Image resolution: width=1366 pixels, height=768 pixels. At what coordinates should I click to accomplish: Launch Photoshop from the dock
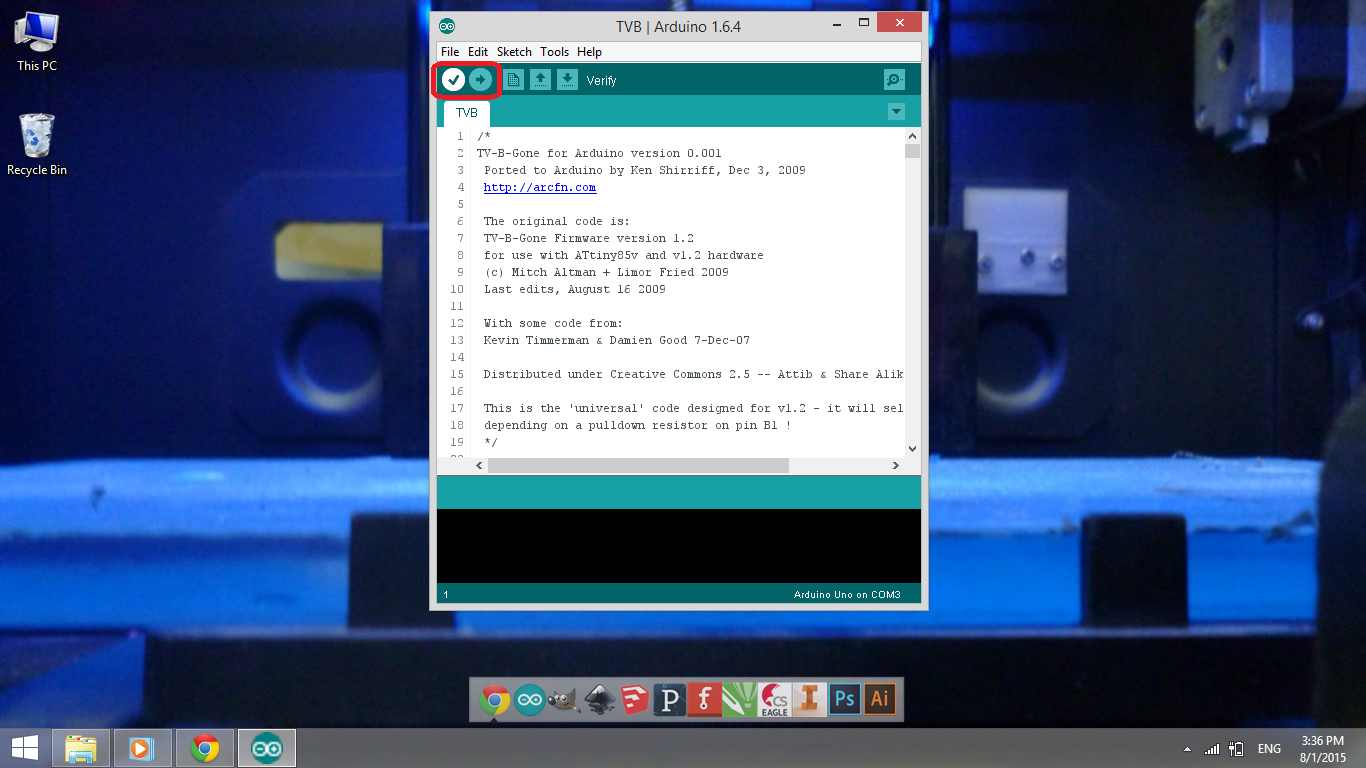click(844, 699)
